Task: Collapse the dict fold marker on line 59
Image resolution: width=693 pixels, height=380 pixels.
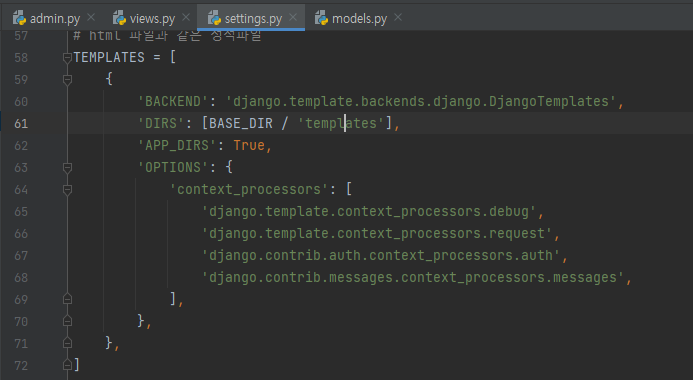Action: pos(67,80)
